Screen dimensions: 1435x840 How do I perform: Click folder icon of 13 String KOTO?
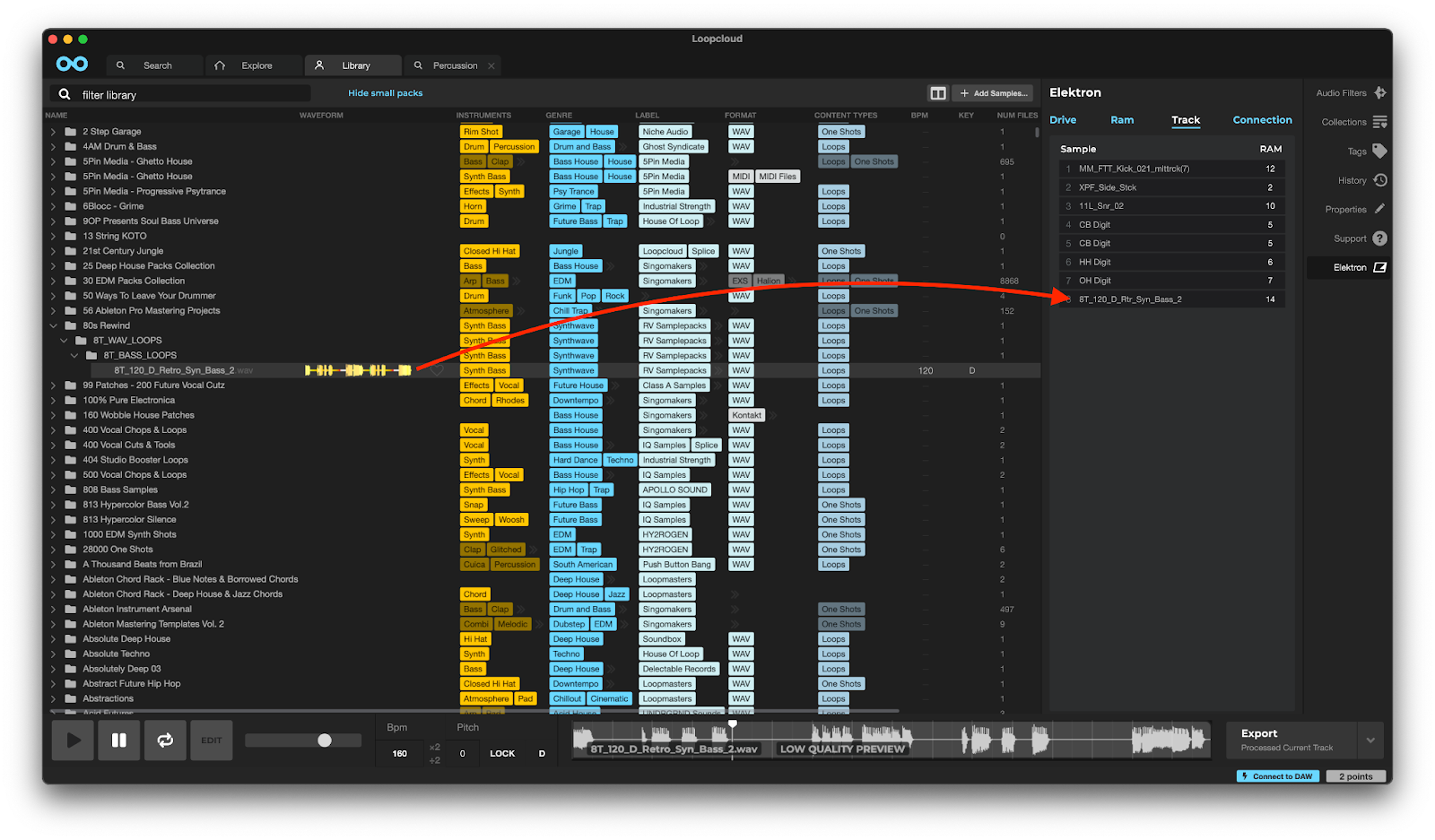[x=71, y=236]
